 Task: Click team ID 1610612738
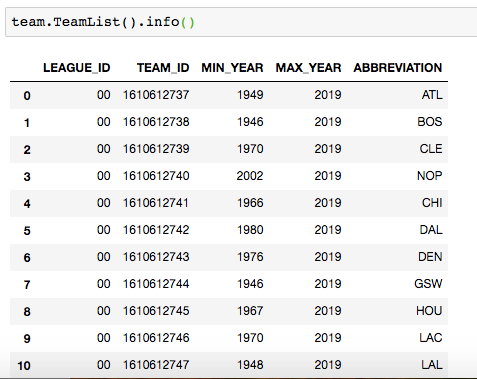[156, 122]
